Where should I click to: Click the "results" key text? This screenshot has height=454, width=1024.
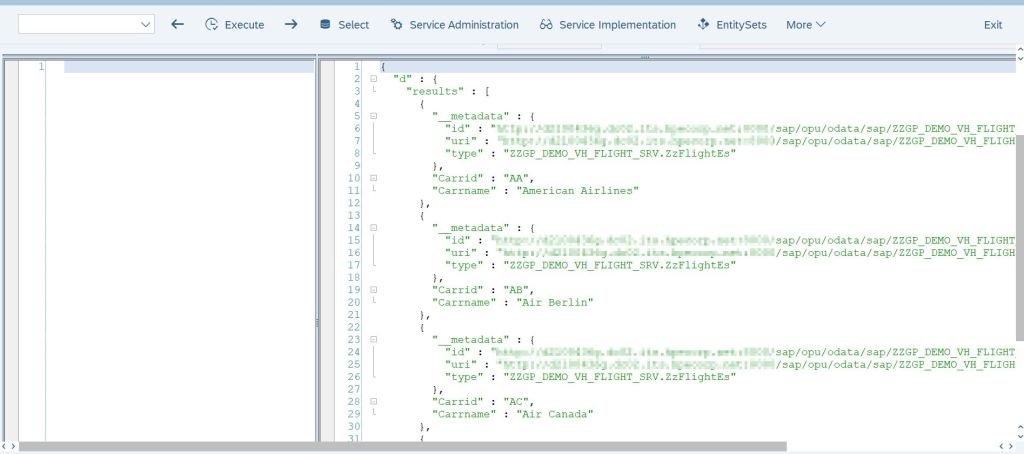[435, 91]
